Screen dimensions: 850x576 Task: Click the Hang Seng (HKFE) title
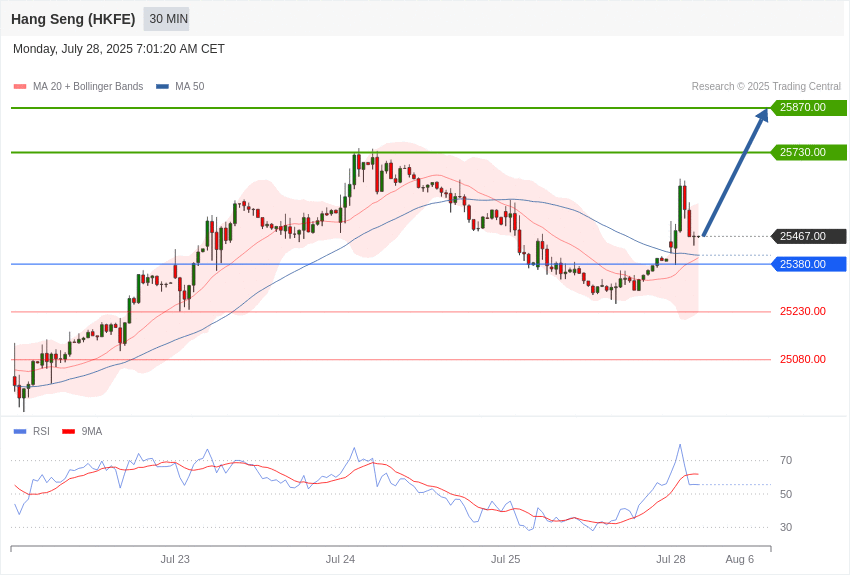[73, 19]
